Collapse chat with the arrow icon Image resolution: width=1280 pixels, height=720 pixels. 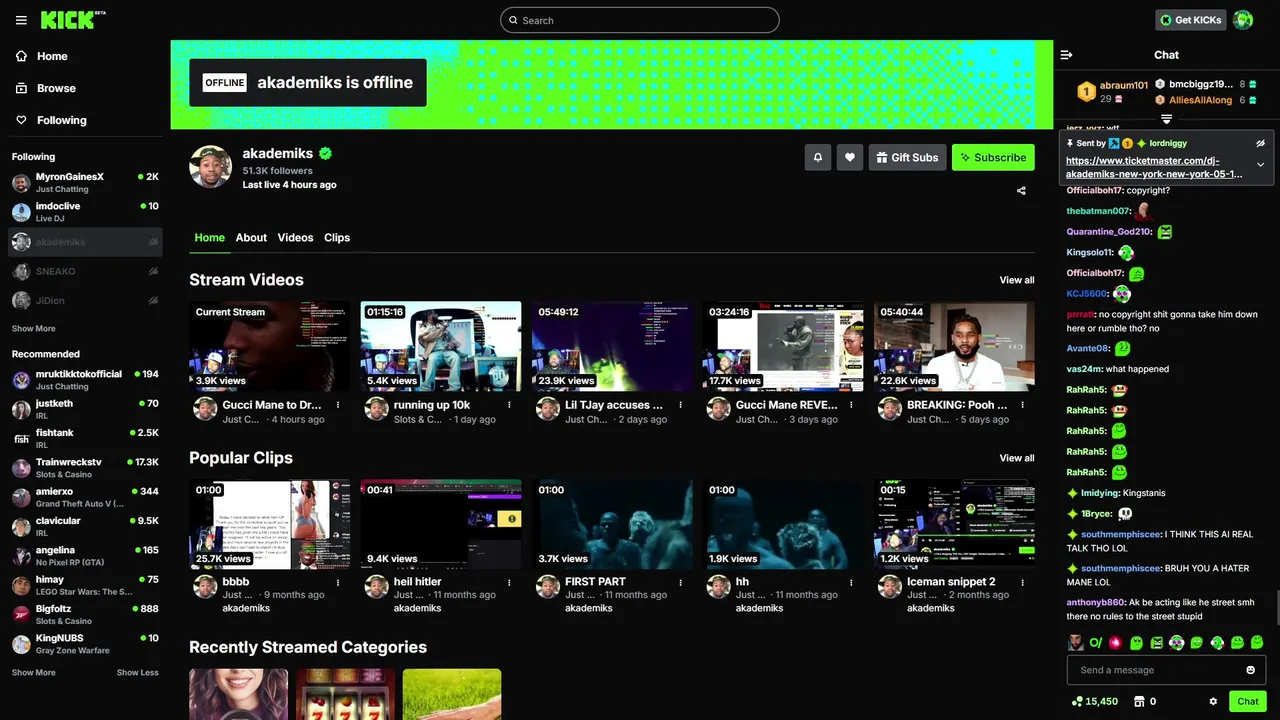point(1066,55)
